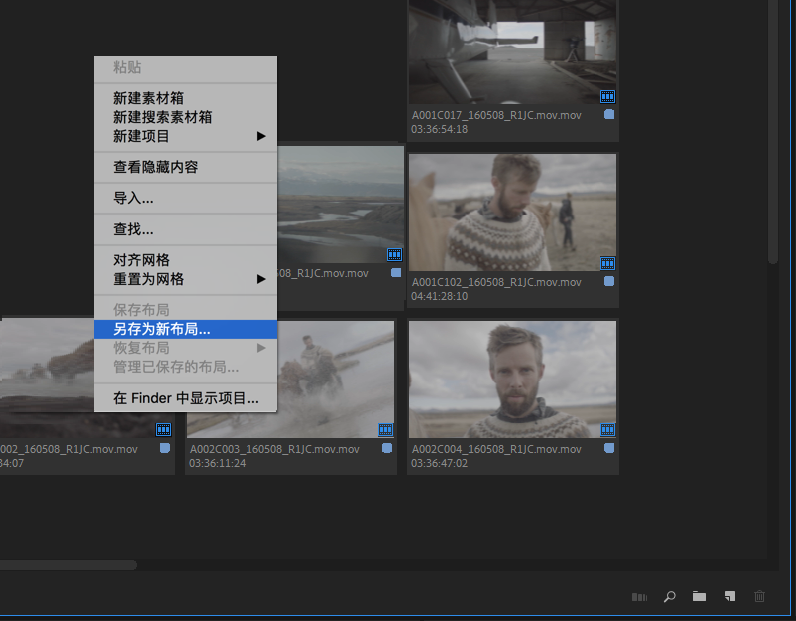796x621 pixels.
Task: Select 在 Finder 中显示项目... entry
Action: pos(185,398)
